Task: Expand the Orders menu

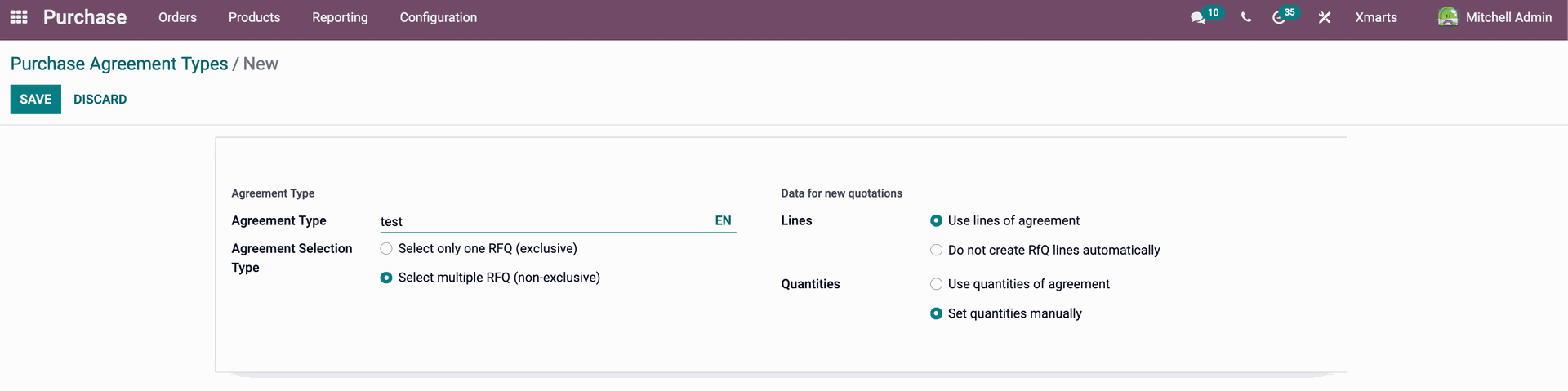Action: tap(177, 17)
